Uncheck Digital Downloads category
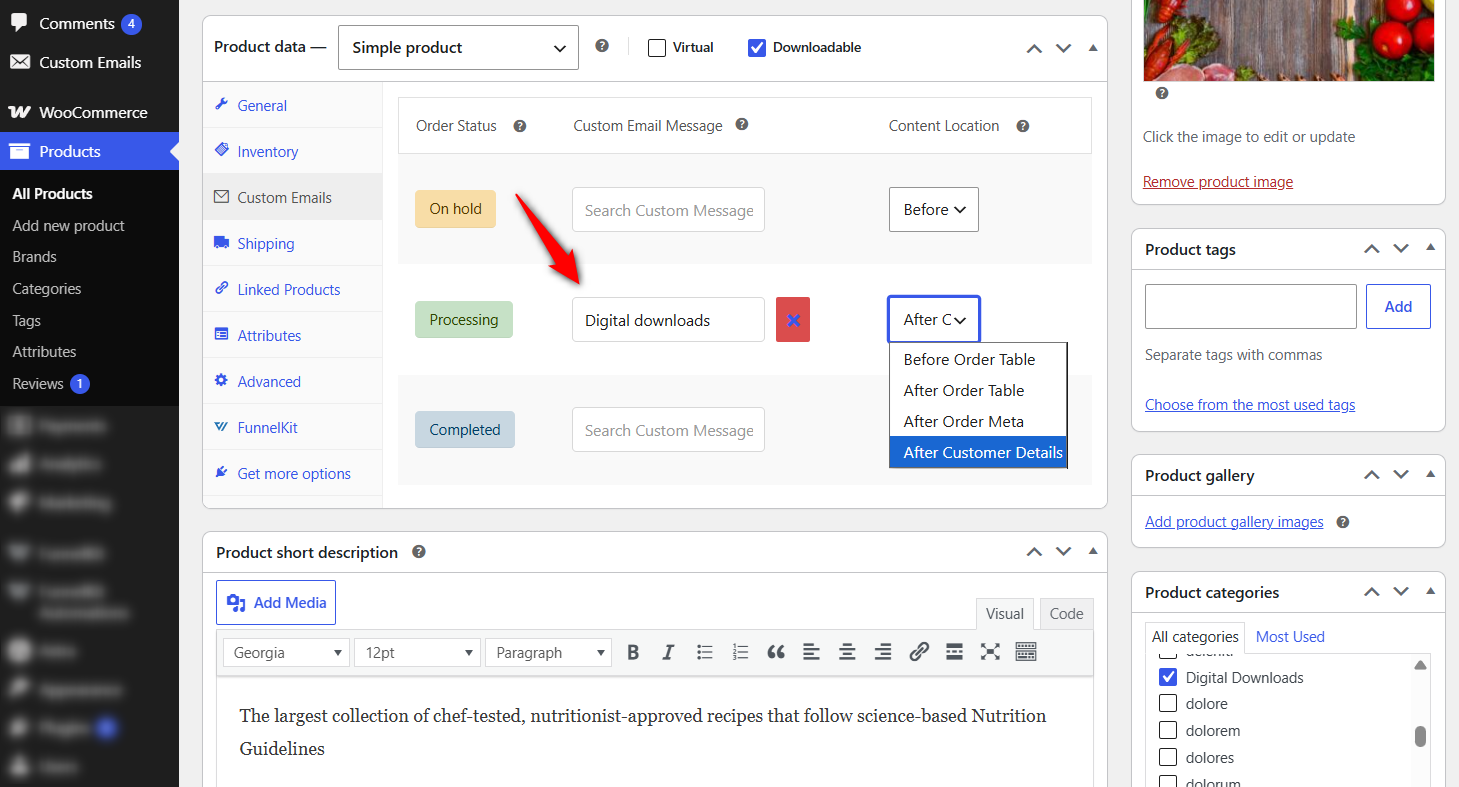 coord(1168,677)
